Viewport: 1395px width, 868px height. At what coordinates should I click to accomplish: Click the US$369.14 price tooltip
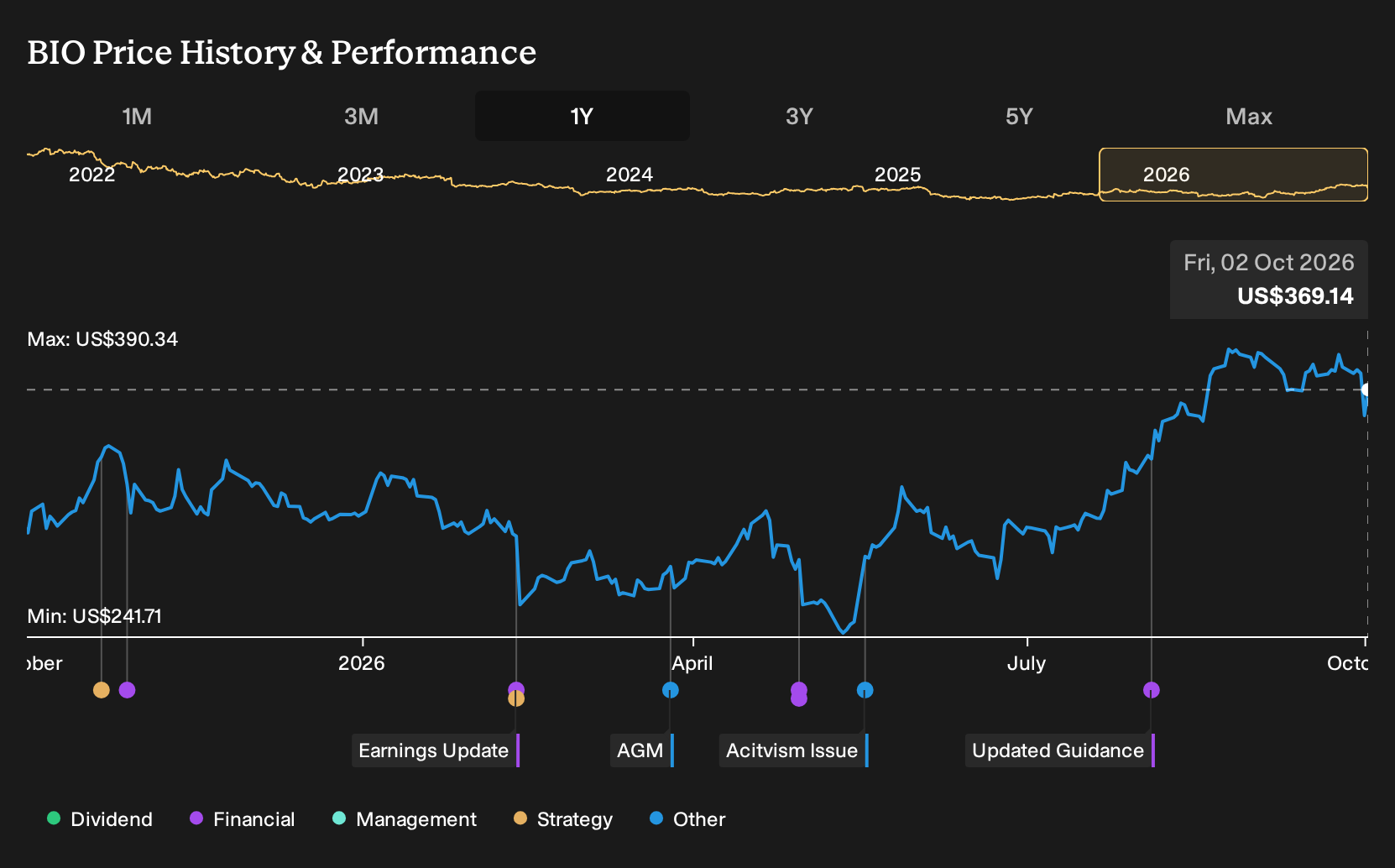click(x=1269, y=280)
